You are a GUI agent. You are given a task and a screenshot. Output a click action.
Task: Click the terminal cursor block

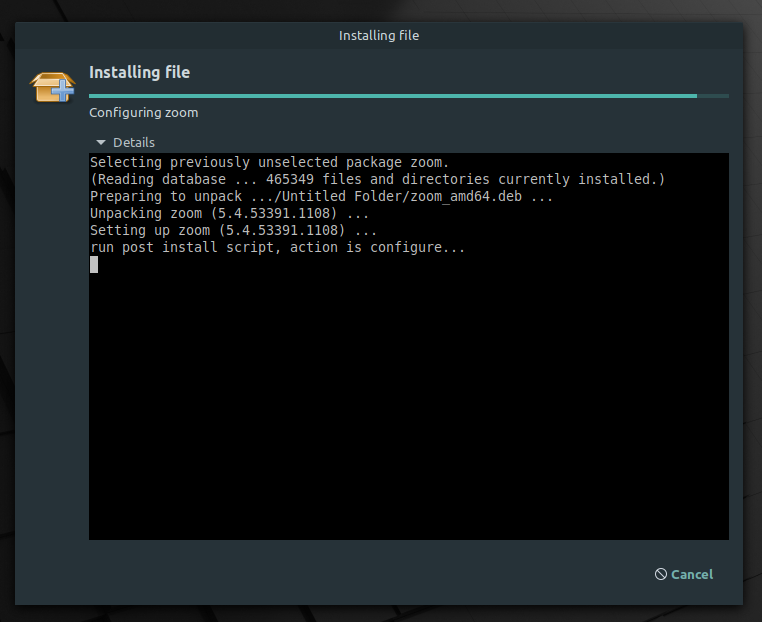click(x=94, y=264)
